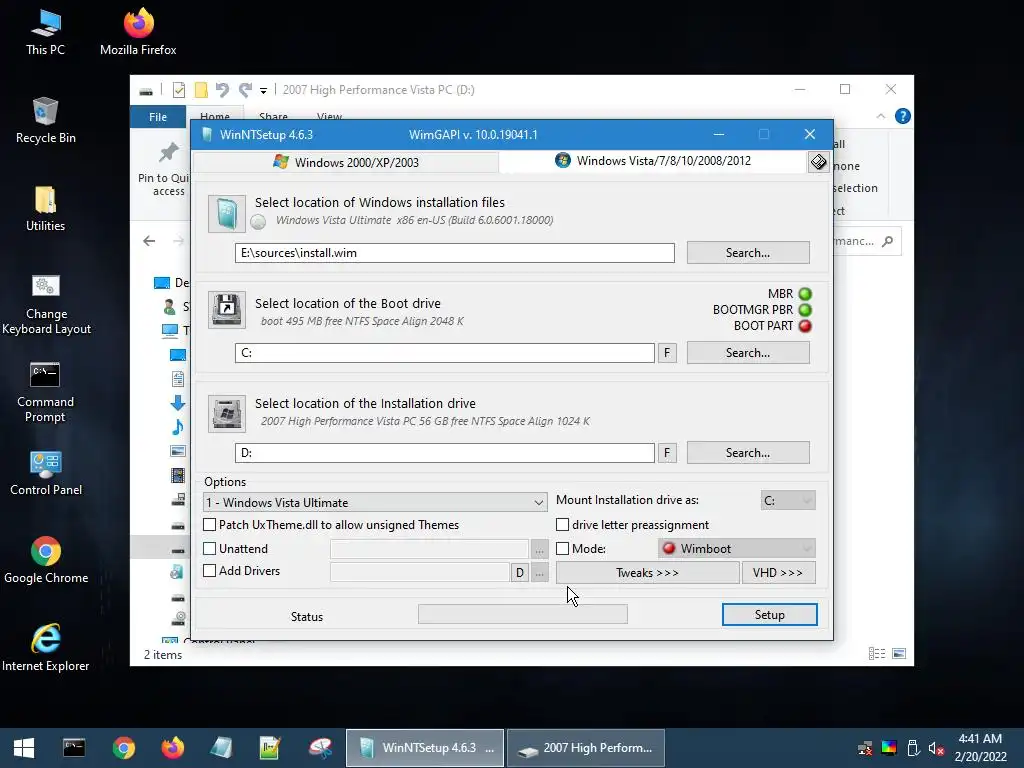1024x768 pixels.
Task: Open Utilities folder on desktop
Action: [45, 209]
